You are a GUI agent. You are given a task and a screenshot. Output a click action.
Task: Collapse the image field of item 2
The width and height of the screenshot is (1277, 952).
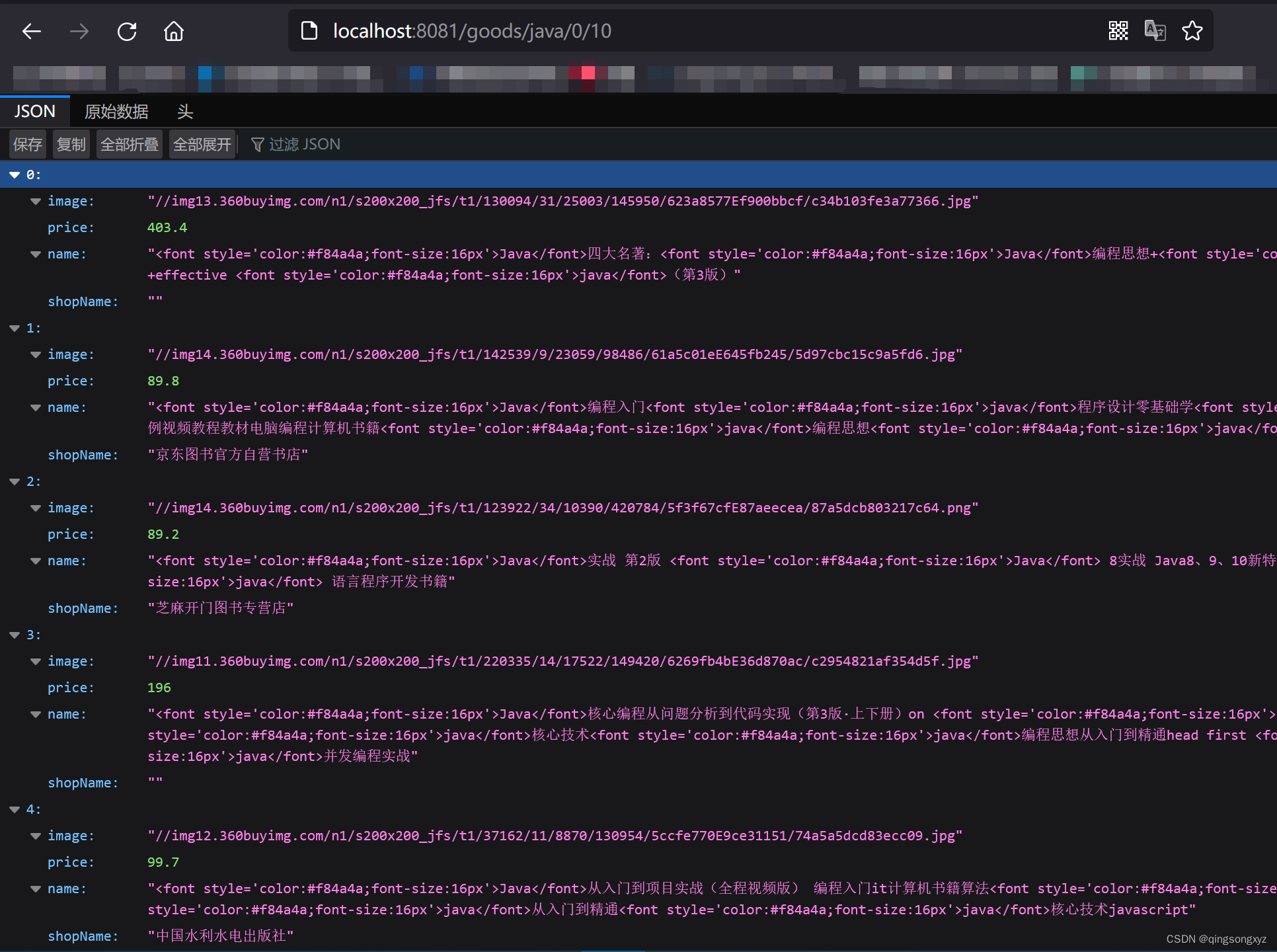click(x=36, y=508)
